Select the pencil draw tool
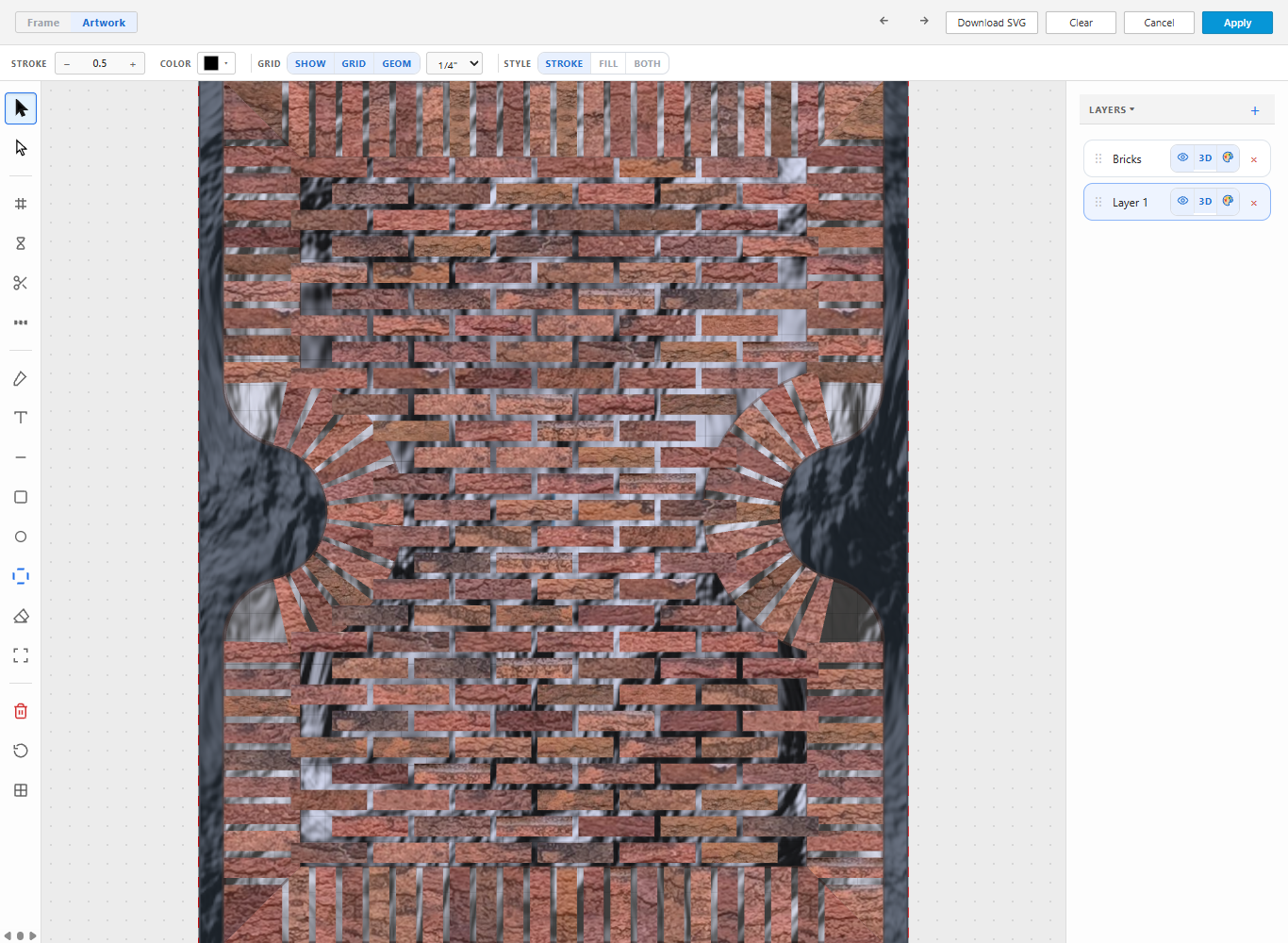The width and height of the screenshot is (1288, 943). (21, 378)
